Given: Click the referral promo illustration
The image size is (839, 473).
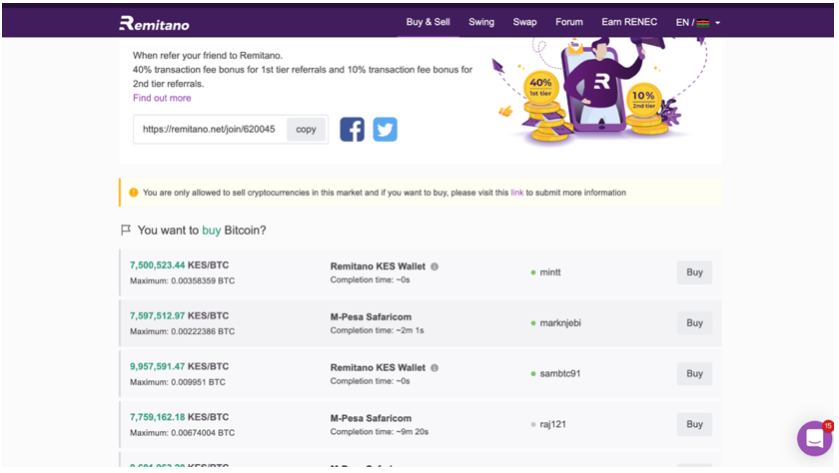Looking at the screenshot, I should coord(600,91).
